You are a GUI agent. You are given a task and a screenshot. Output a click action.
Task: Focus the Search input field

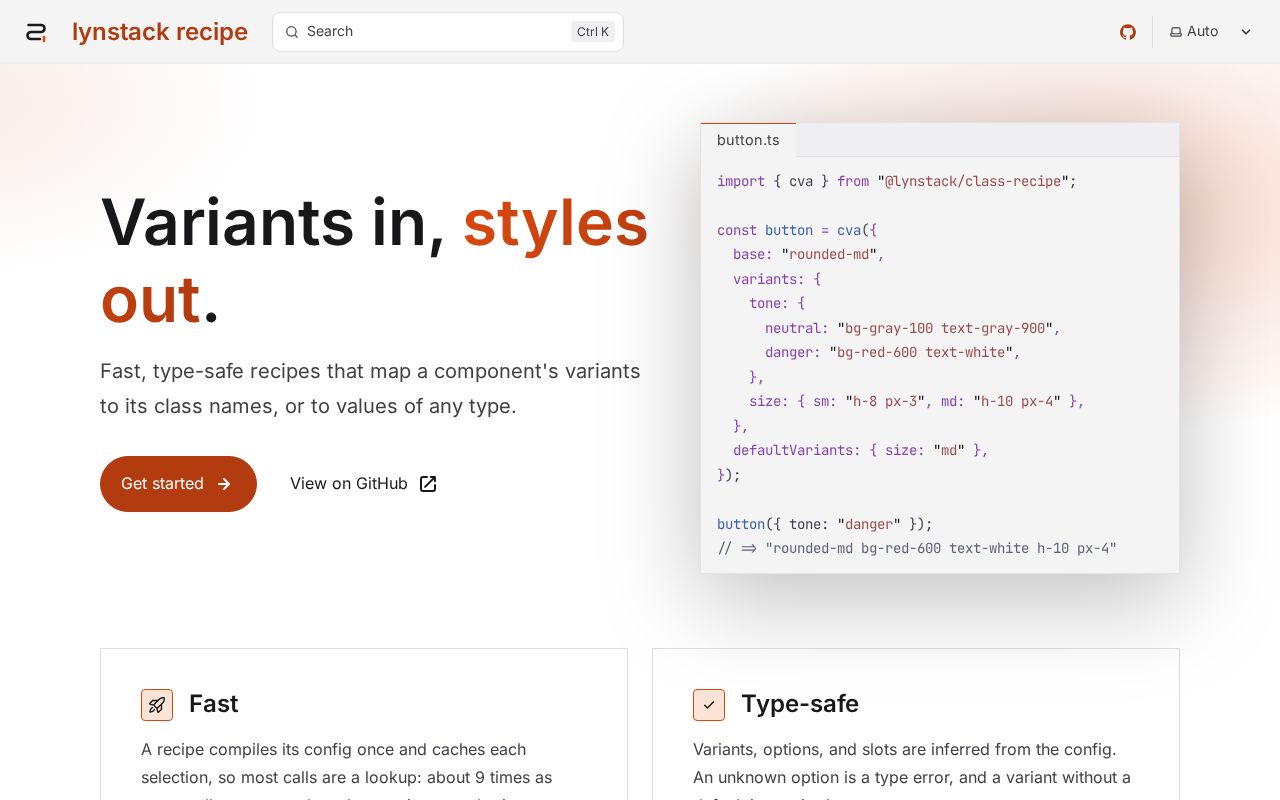[x=448, y=32]
